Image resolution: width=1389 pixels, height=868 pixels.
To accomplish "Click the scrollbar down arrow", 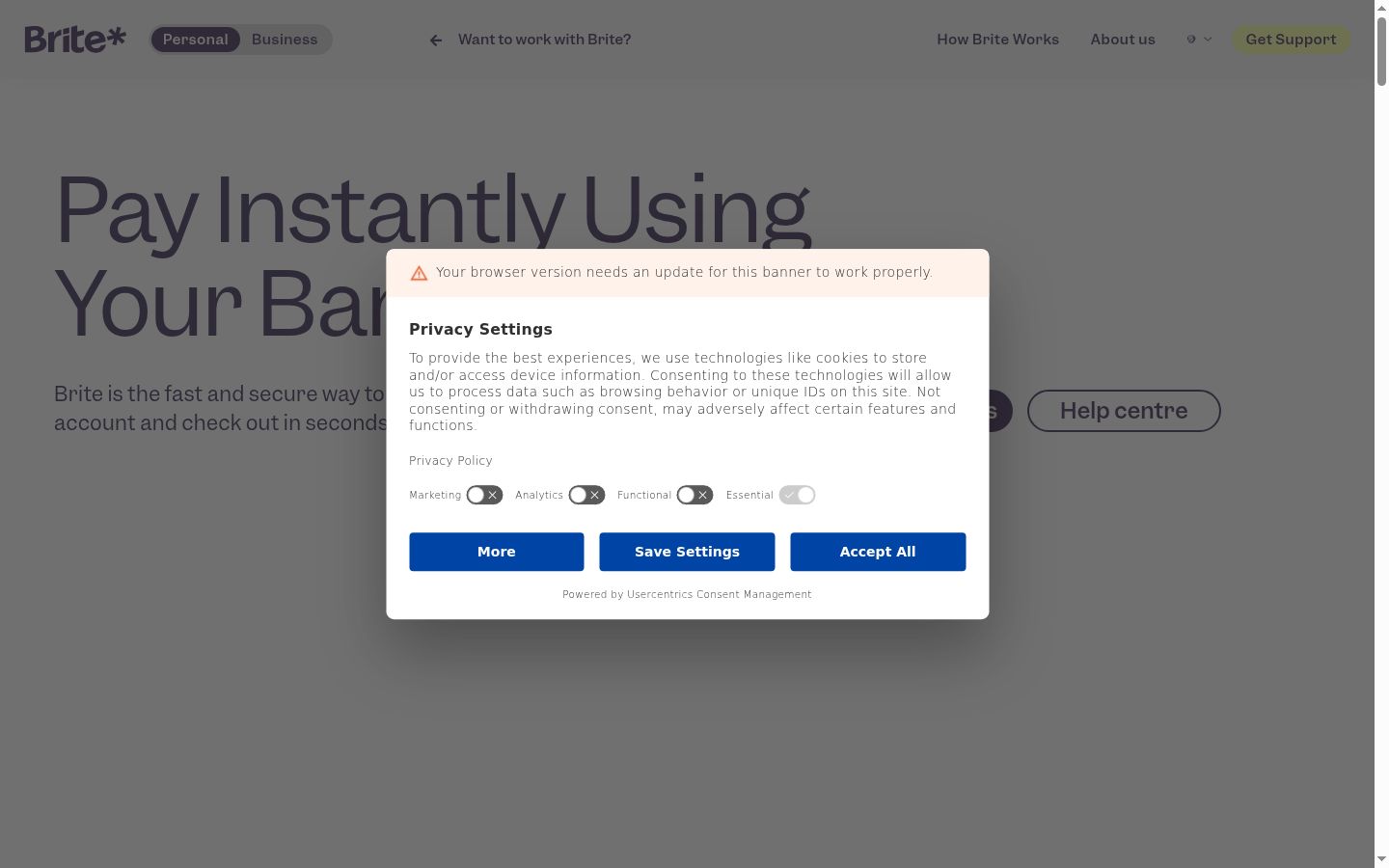I will click(x=1381, y=858).
